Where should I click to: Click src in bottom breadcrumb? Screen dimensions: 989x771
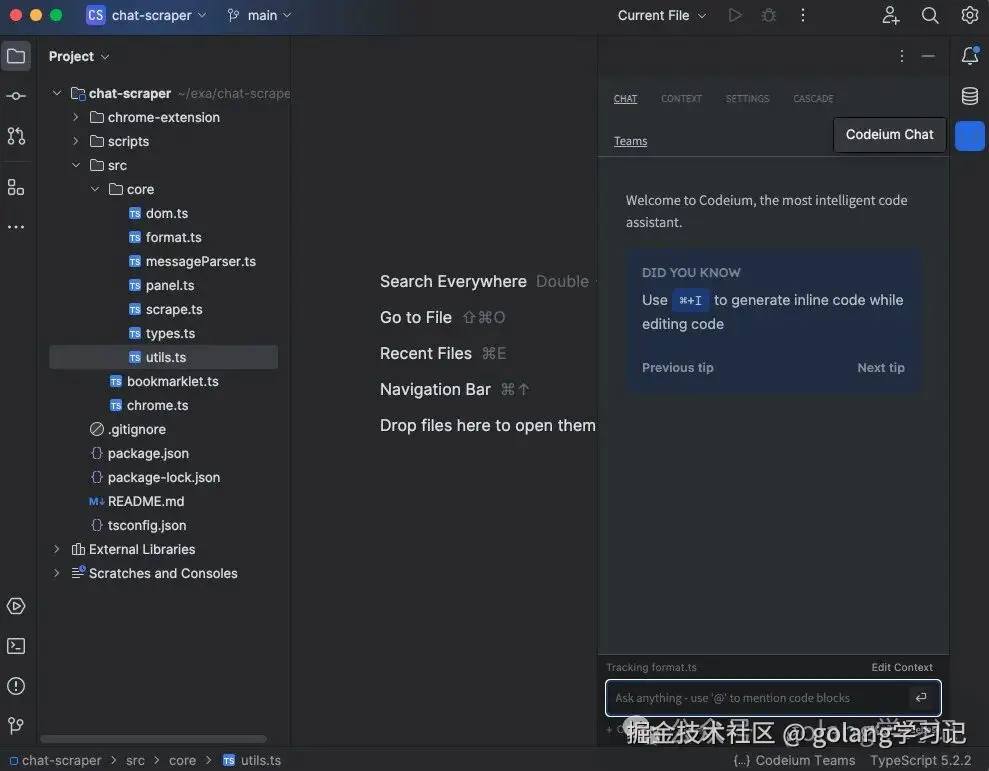(x=135, y=760)
